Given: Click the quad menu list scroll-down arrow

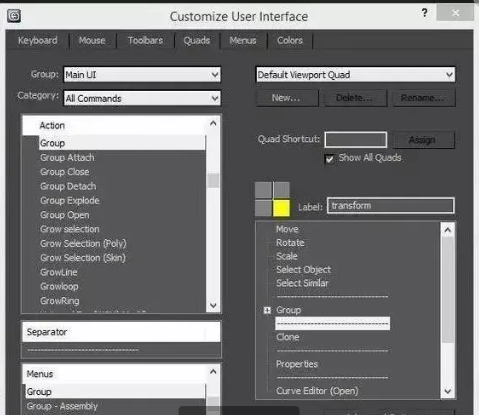Looking at the screenshot, I should tap(448, 391).
